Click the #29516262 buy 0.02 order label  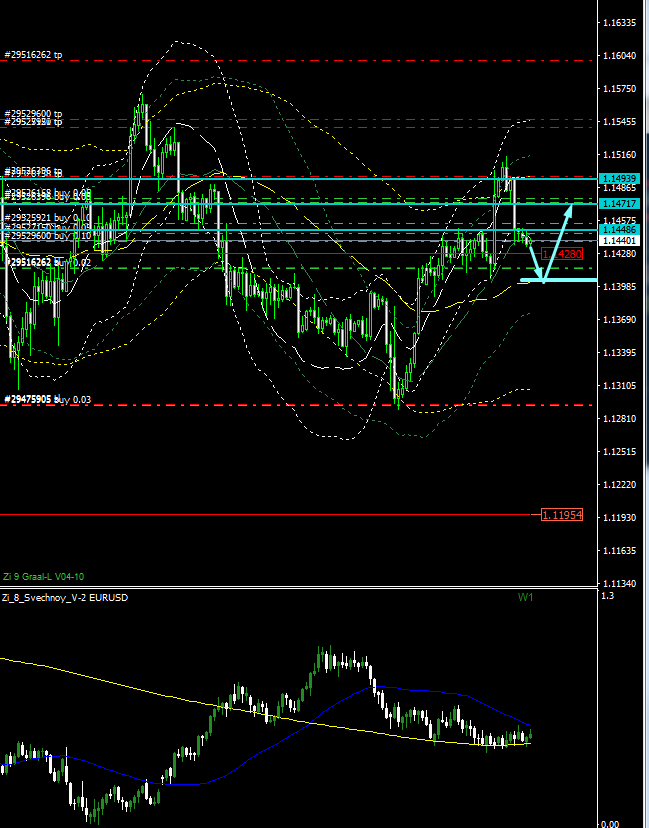coord(48,262)
